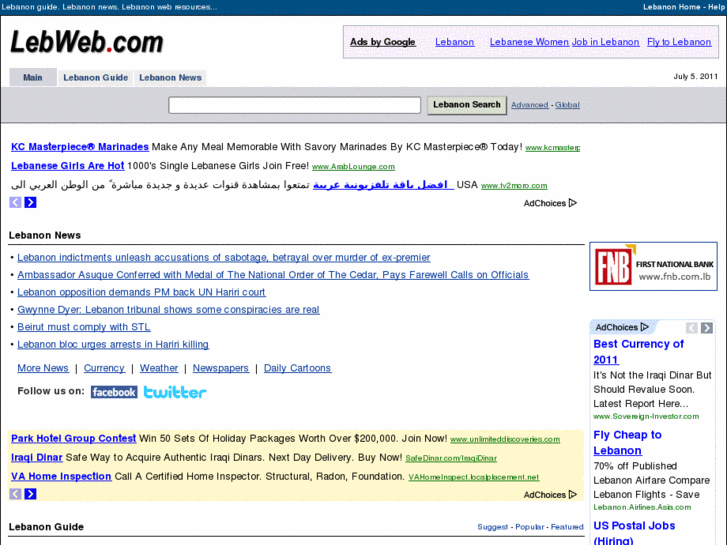Visit SafeDinar.com/IraqiDinar URL
727x545 pixels.
point(451,458)
